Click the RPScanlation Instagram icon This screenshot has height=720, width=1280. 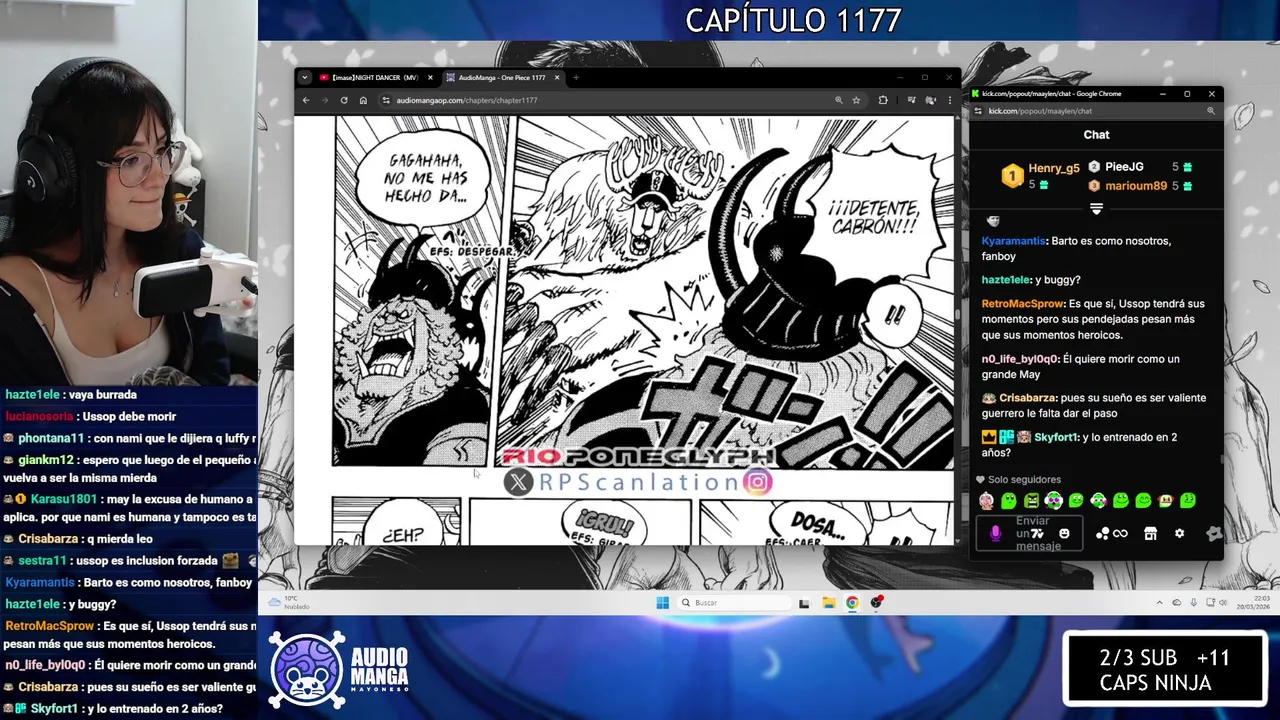[x=759, y=482]
